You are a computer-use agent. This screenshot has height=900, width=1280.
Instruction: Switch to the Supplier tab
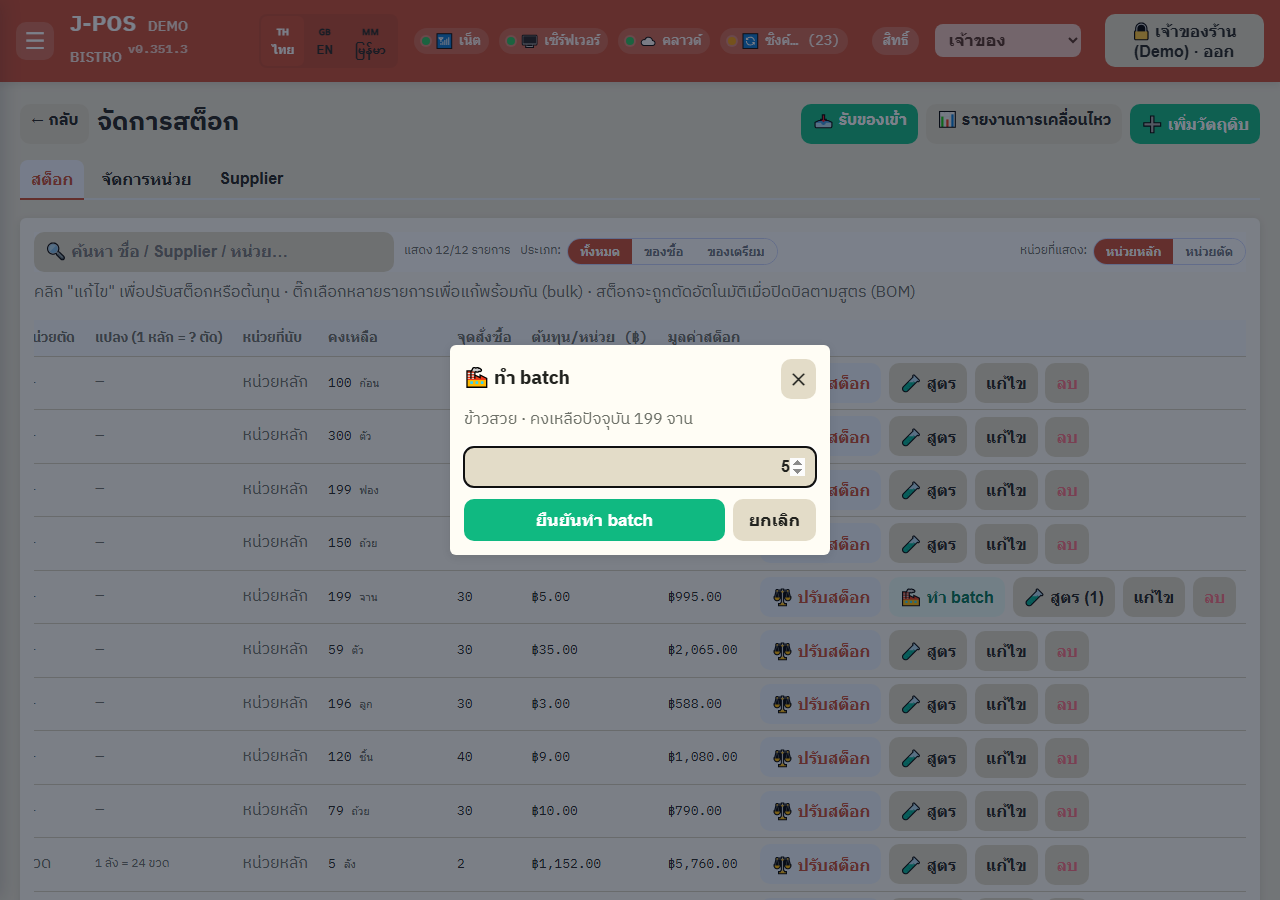tap(252, 179)
